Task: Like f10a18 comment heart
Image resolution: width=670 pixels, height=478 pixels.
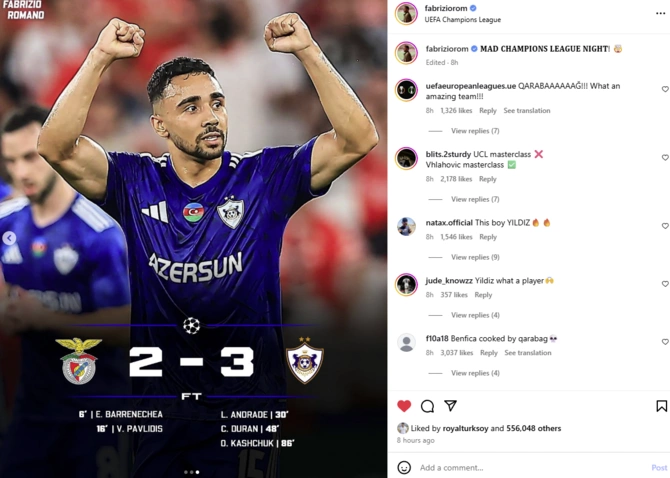Action: (665, 342)
